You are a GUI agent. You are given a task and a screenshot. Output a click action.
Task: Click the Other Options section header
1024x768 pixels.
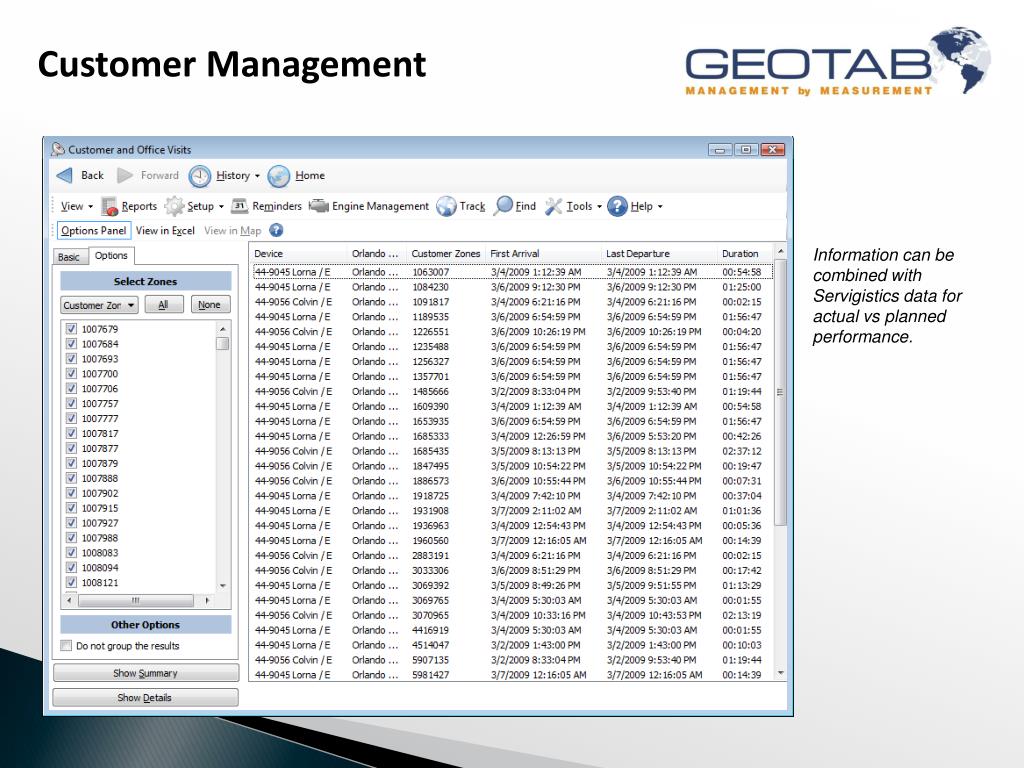146,625
